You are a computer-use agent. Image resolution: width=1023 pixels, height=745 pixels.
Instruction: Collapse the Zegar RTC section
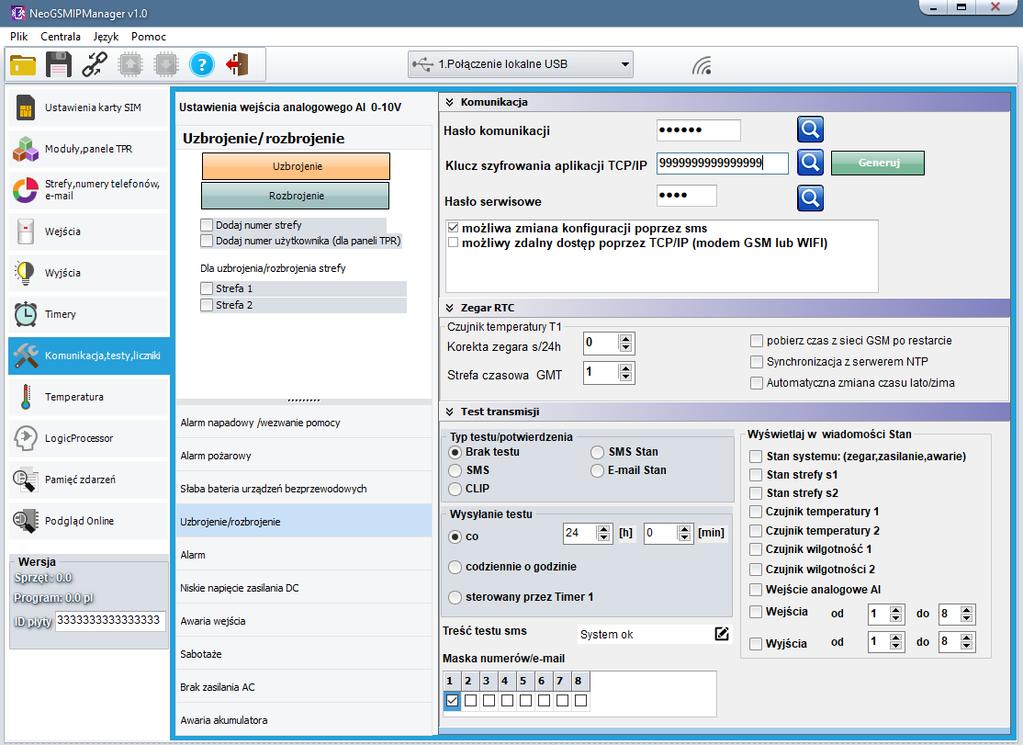[x=450, y=308]
